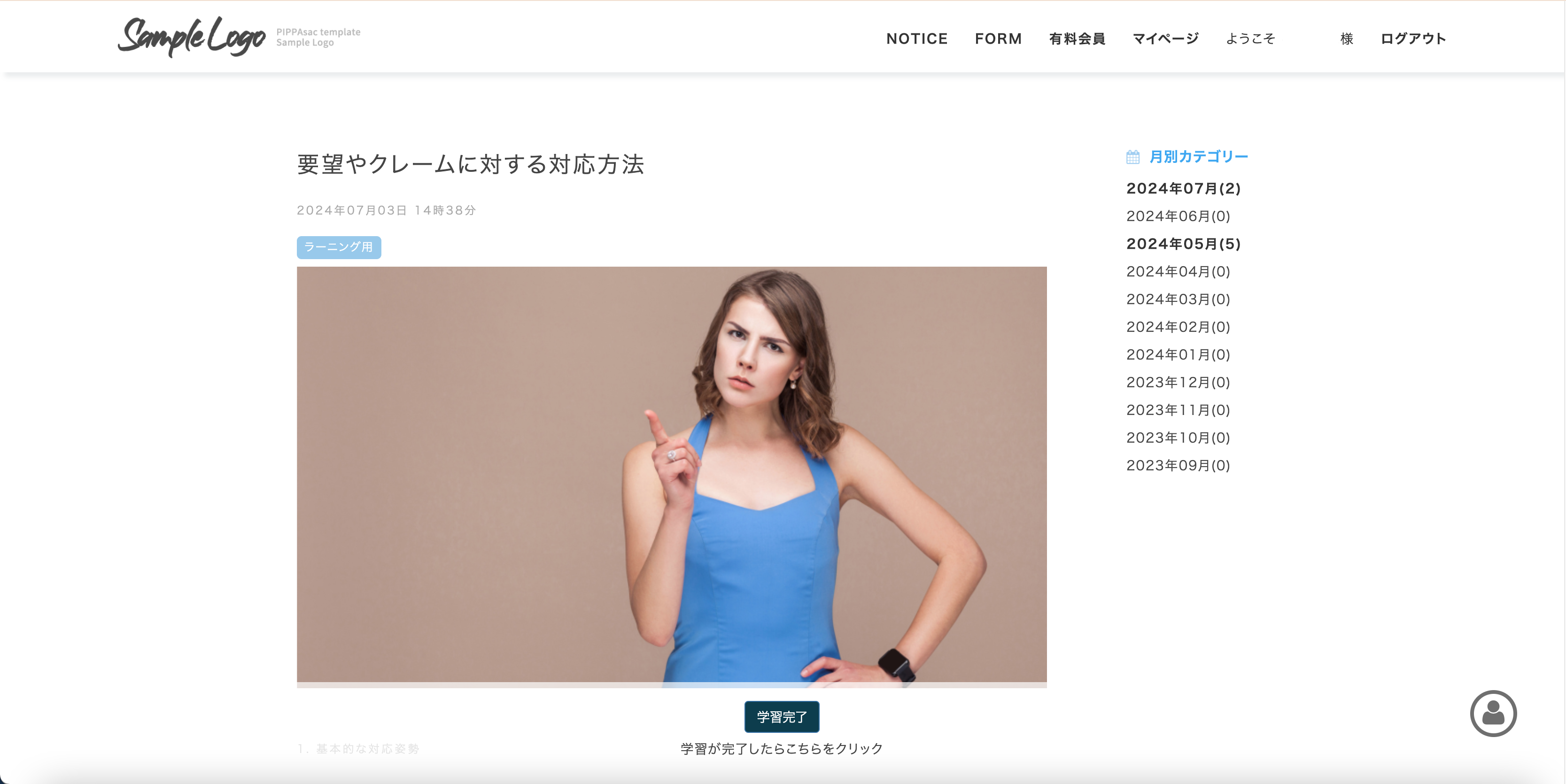Click the 月別カテゴリー heading

1198,157
